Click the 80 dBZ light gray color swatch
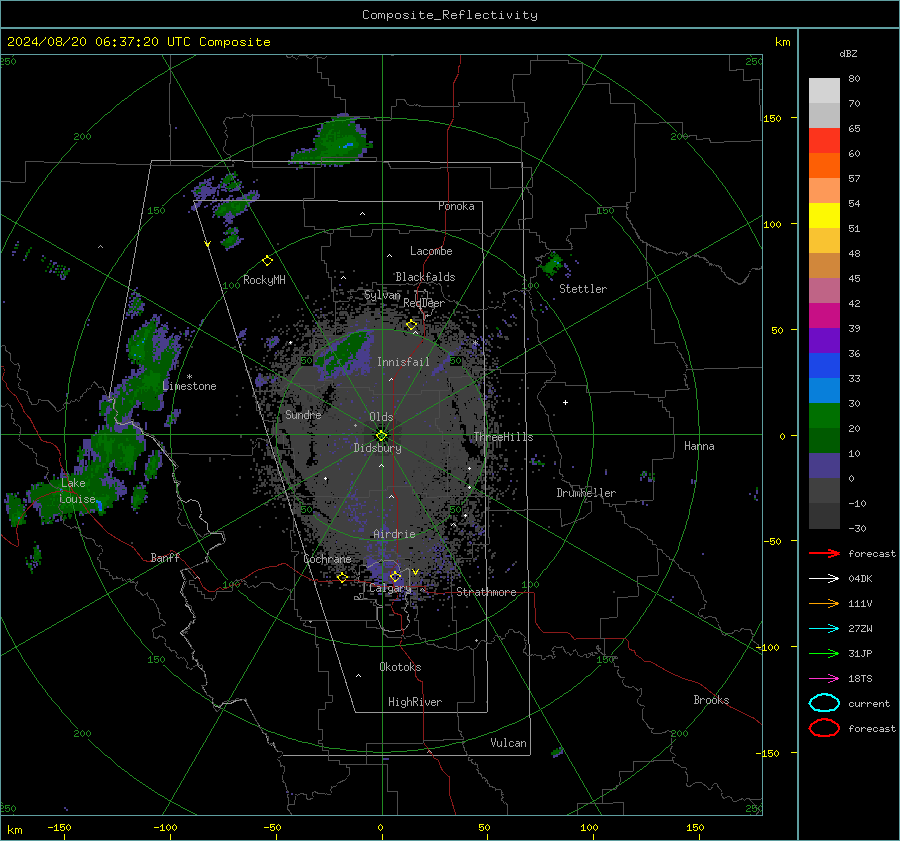The width and height of the screenshot is (900, 841). 824,91
